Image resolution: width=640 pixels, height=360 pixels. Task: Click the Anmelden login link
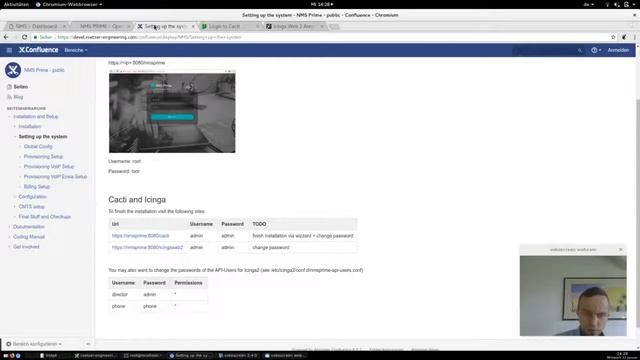pyautogui.click(x=618, y=50)
